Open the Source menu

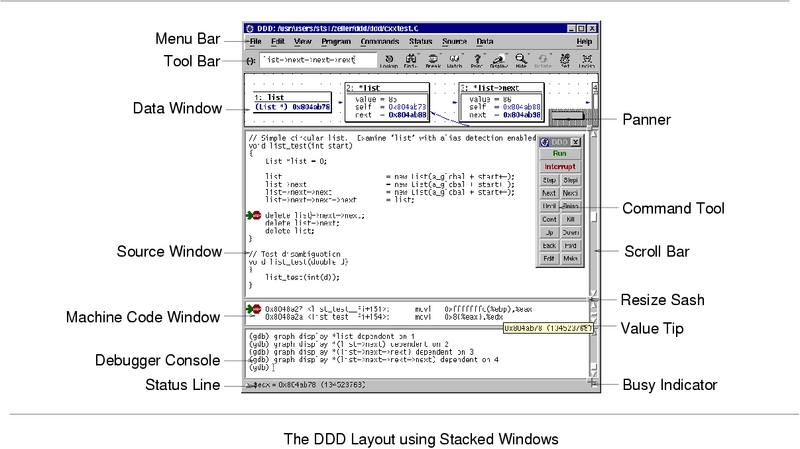tap(455, 42)
